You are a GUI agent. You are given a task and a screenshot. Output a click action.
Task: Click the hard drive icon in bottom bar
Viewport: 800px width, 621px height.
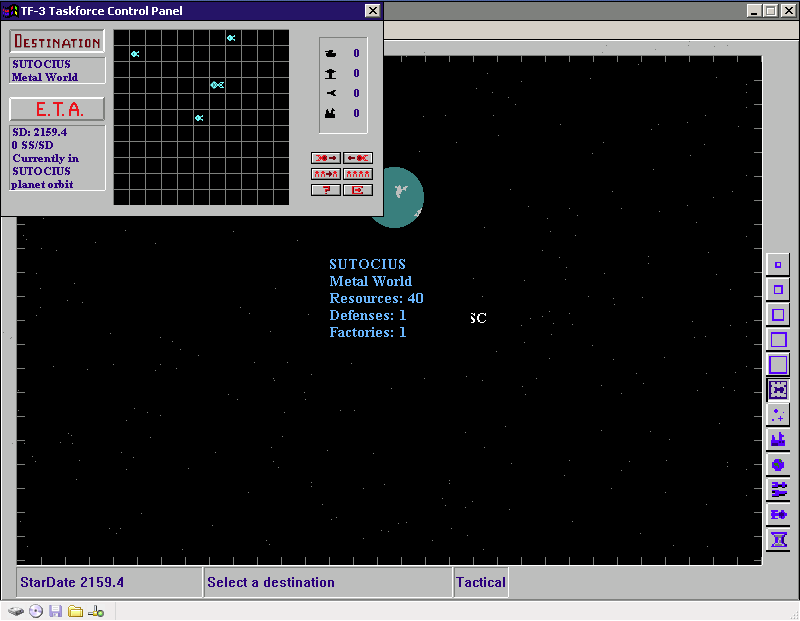click(x=16, y=611)
